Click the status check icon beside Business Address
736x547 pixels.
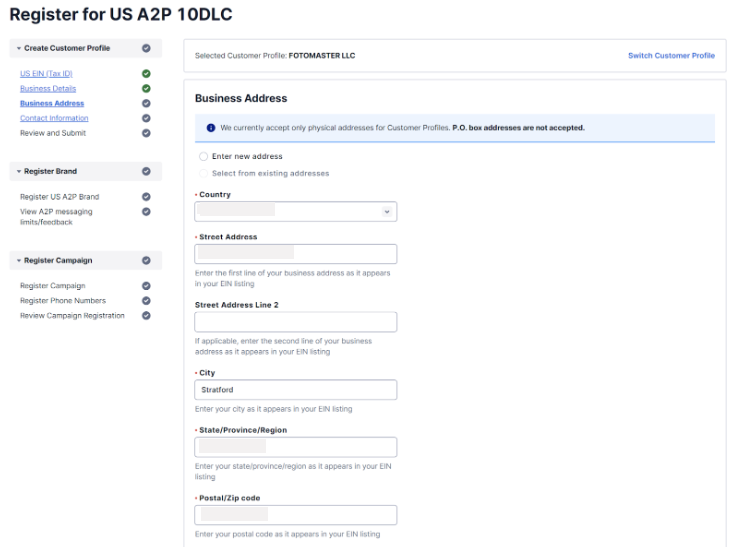pos(146,103)
